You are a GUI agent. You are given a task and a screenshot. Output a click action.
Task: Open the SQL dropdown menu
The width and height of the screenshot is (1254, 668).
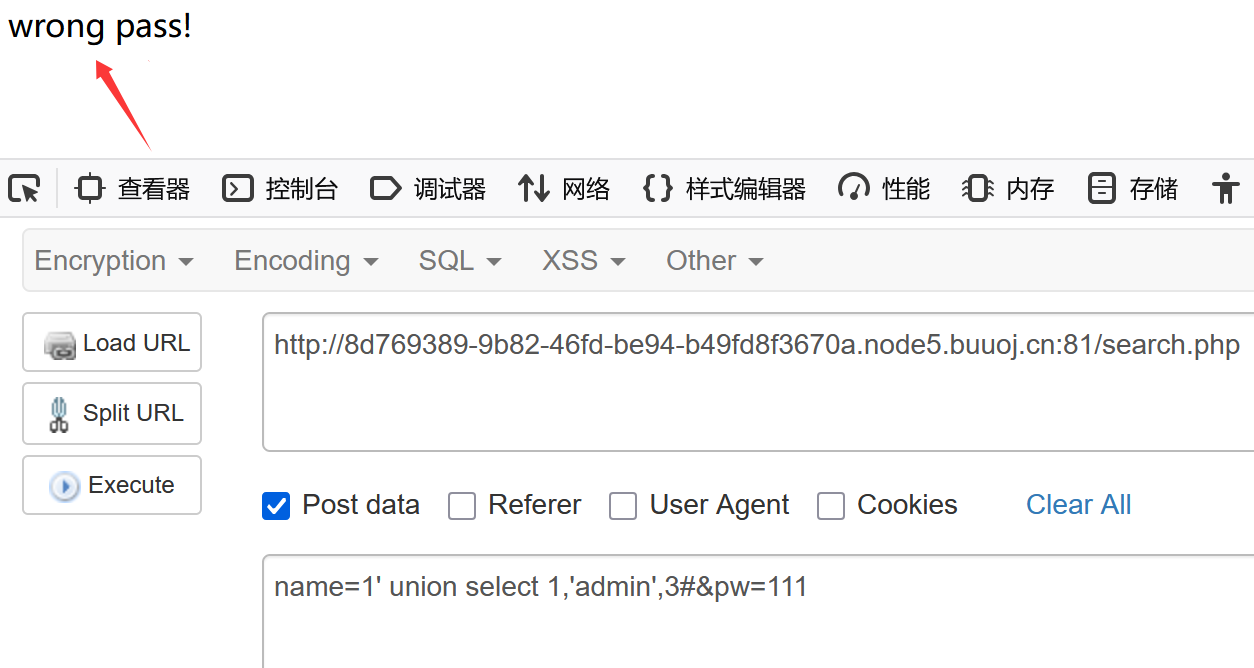[x=459, y=261]
